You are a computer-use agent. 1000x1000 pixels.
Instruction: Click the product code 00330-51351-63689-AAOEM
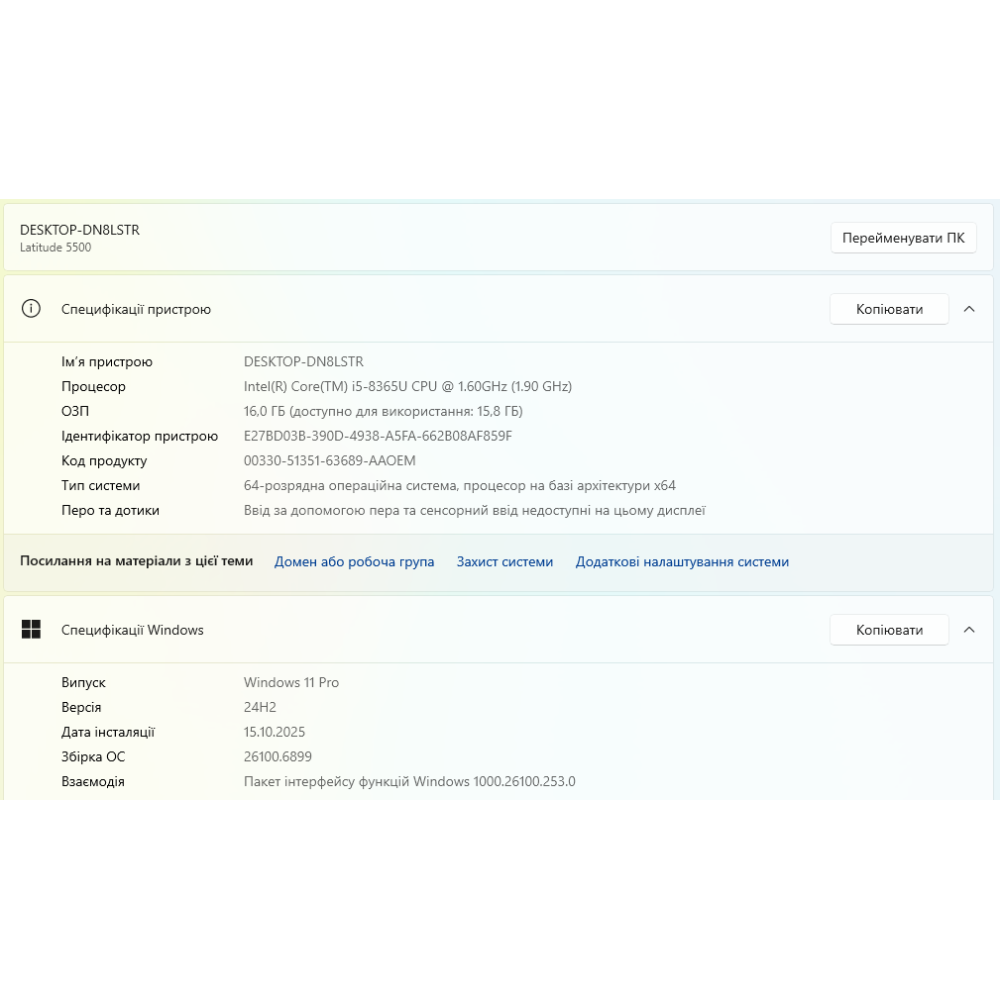329,461
